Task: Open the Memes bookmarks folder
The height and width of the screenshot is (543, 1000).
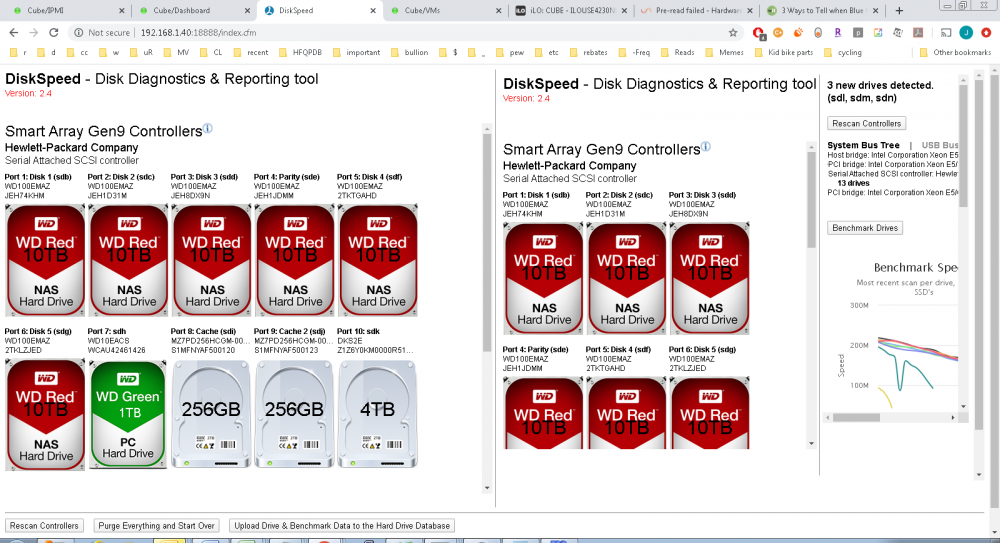Action: pyautogui.click(x=725, y=52)
